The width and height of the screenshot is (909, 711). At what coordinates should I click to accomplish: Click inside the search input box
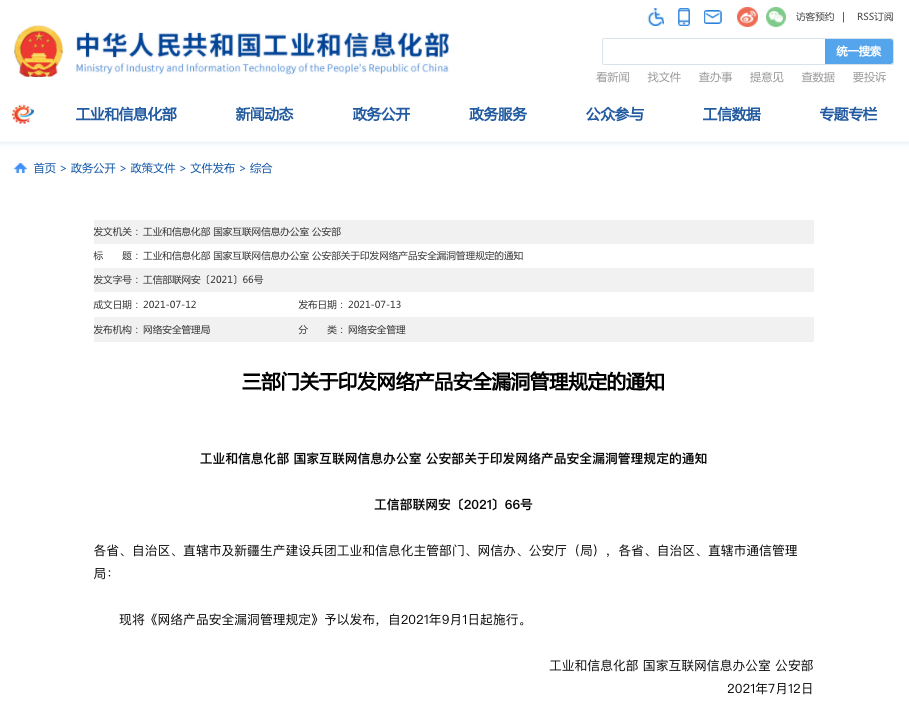714,50
